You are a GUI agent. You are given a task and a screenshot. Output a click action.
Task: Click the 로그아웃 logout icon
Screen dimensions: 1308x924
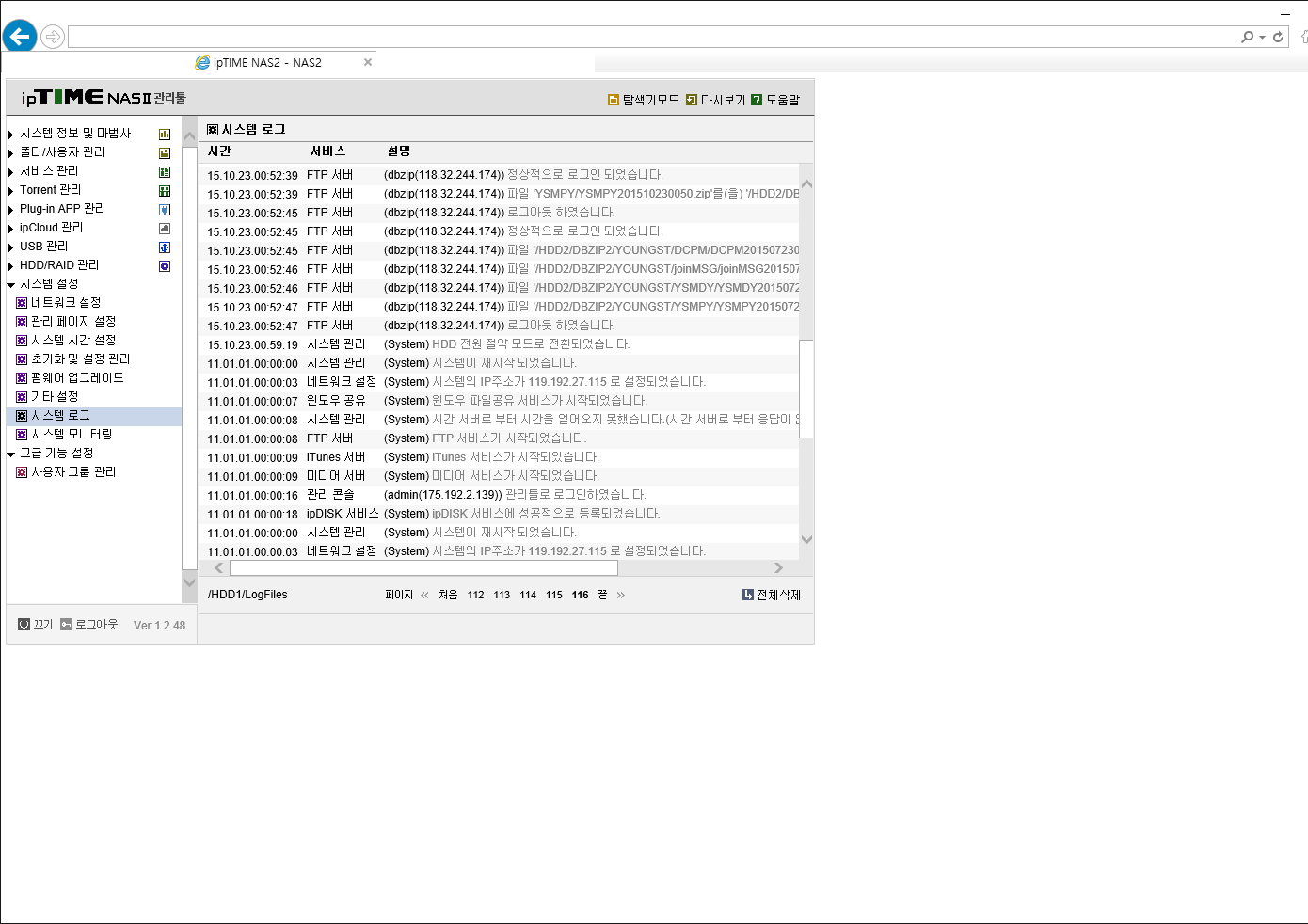click(x=67, y=624)
